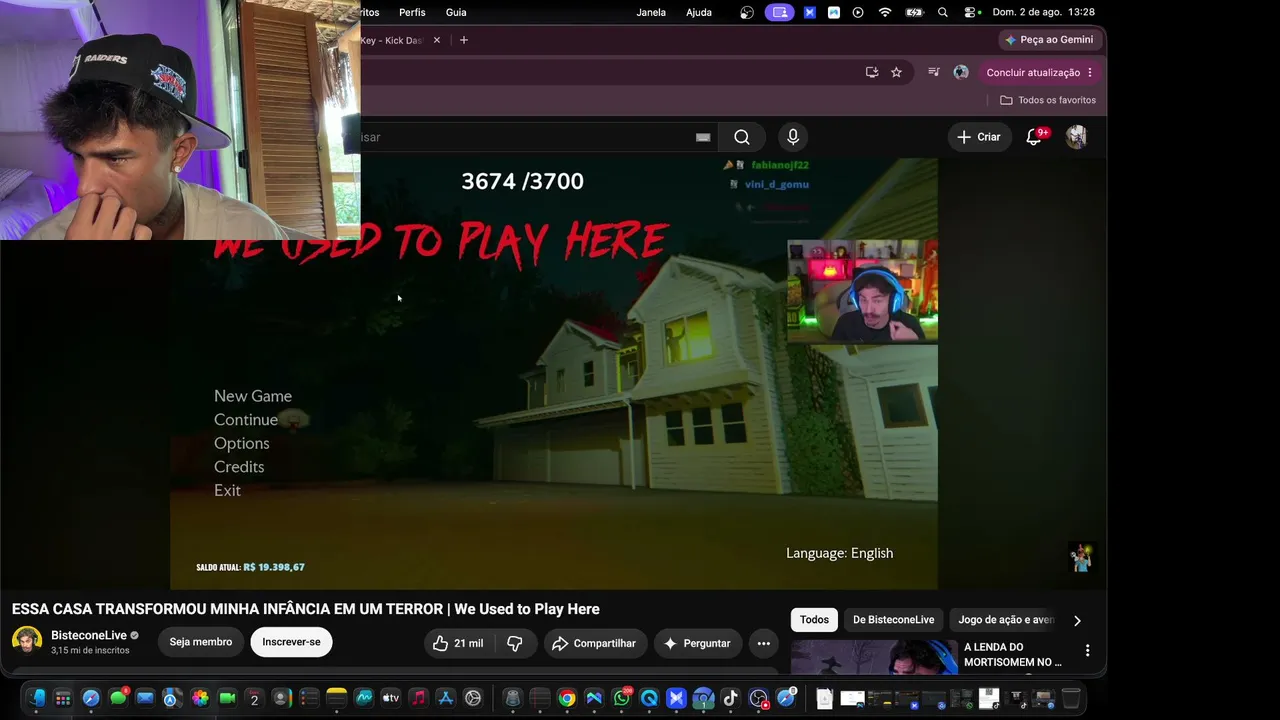Click New Game in the video player

253,396
